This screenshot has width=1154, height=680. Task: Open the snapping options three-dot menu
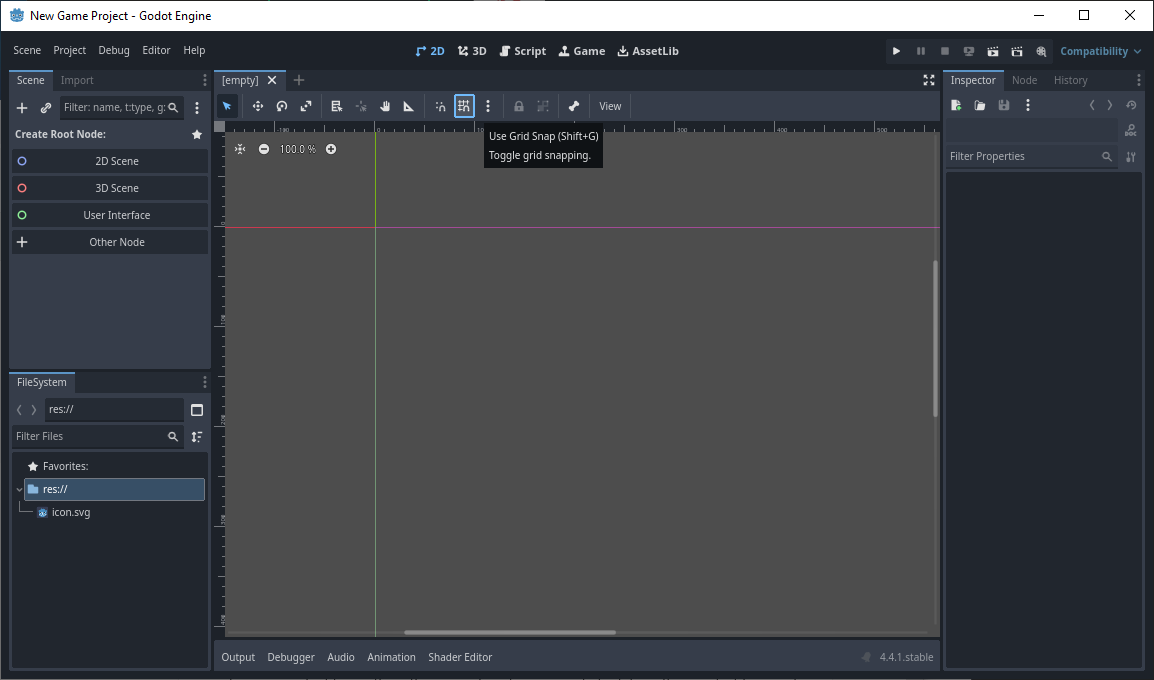pyautogui.click(x=488, y=106)
